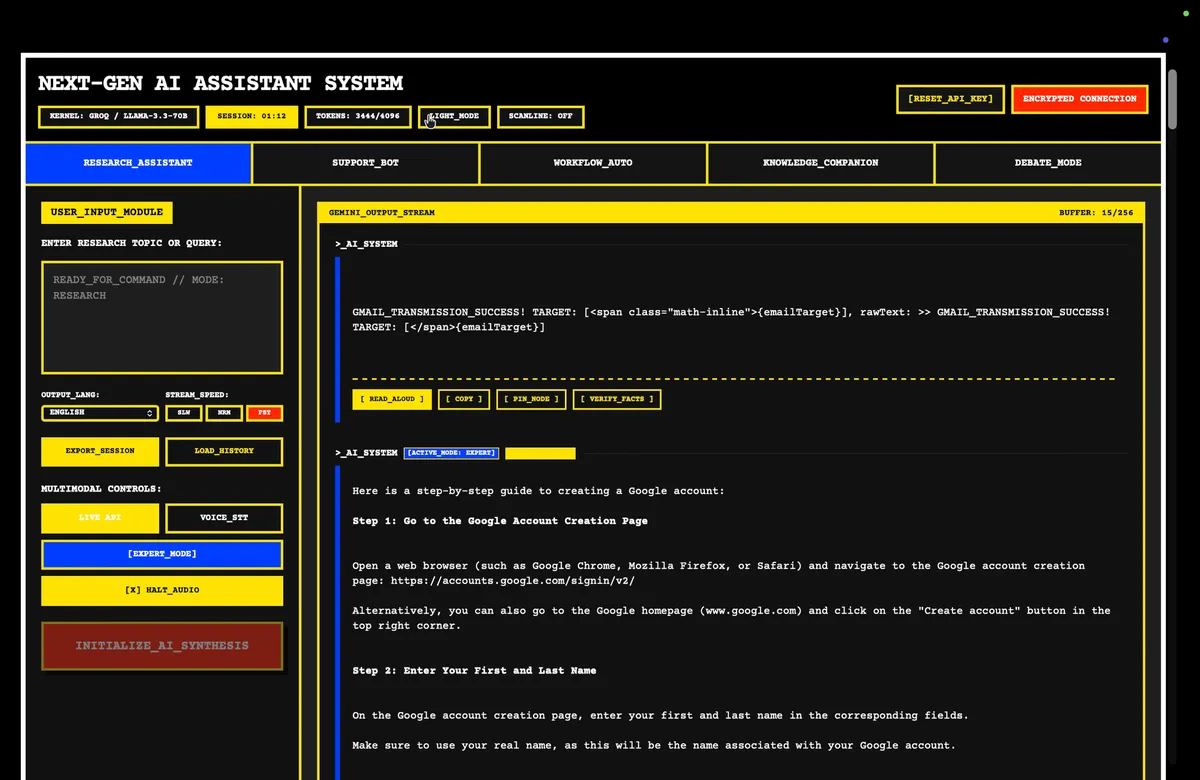The height and width of the screenshot is (780, 1200).
Task: Click the ENCRYPTED CONNECTION button
Action: coord(1079,99)
